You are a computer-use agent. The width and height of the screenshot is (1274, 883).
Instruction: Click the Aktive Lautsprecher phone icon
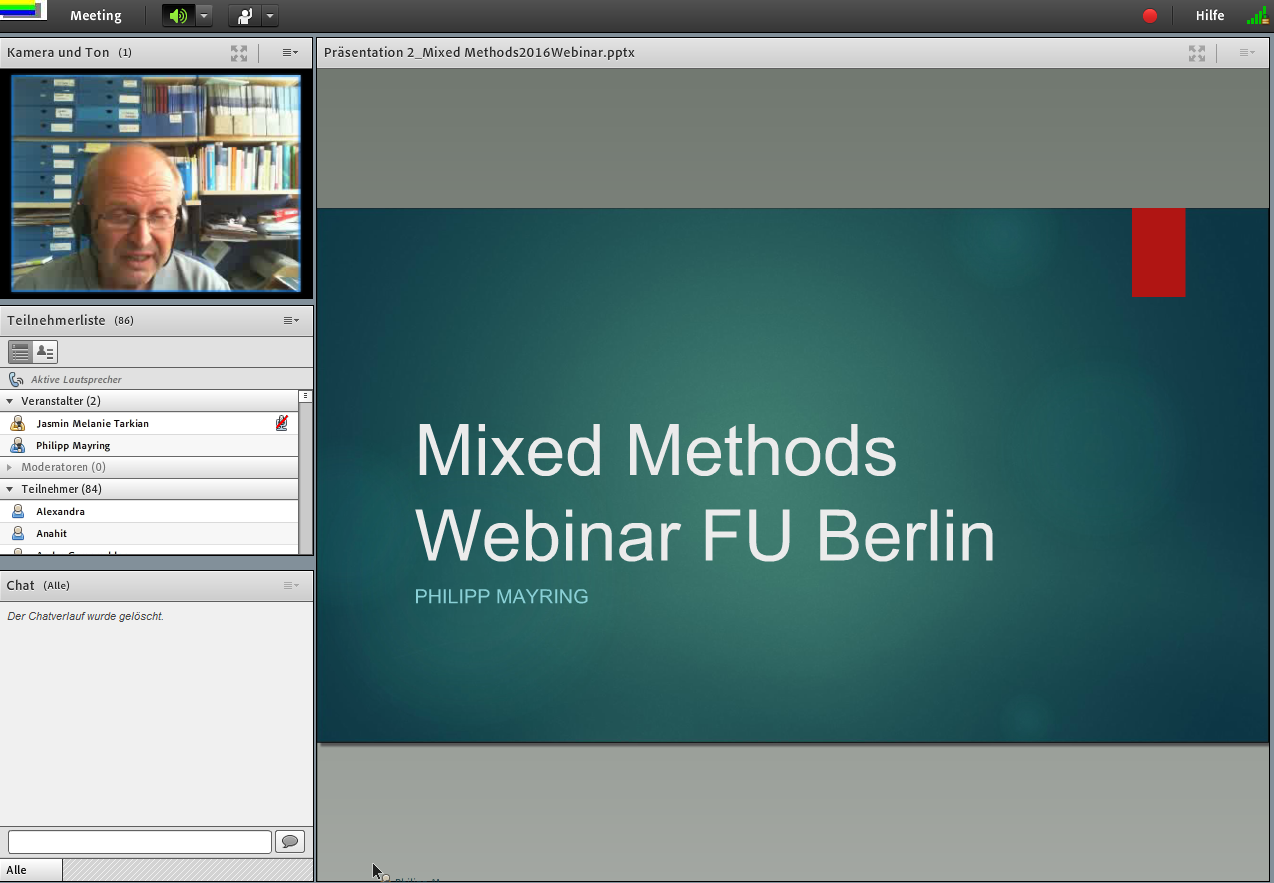click(x=16, y=380)
